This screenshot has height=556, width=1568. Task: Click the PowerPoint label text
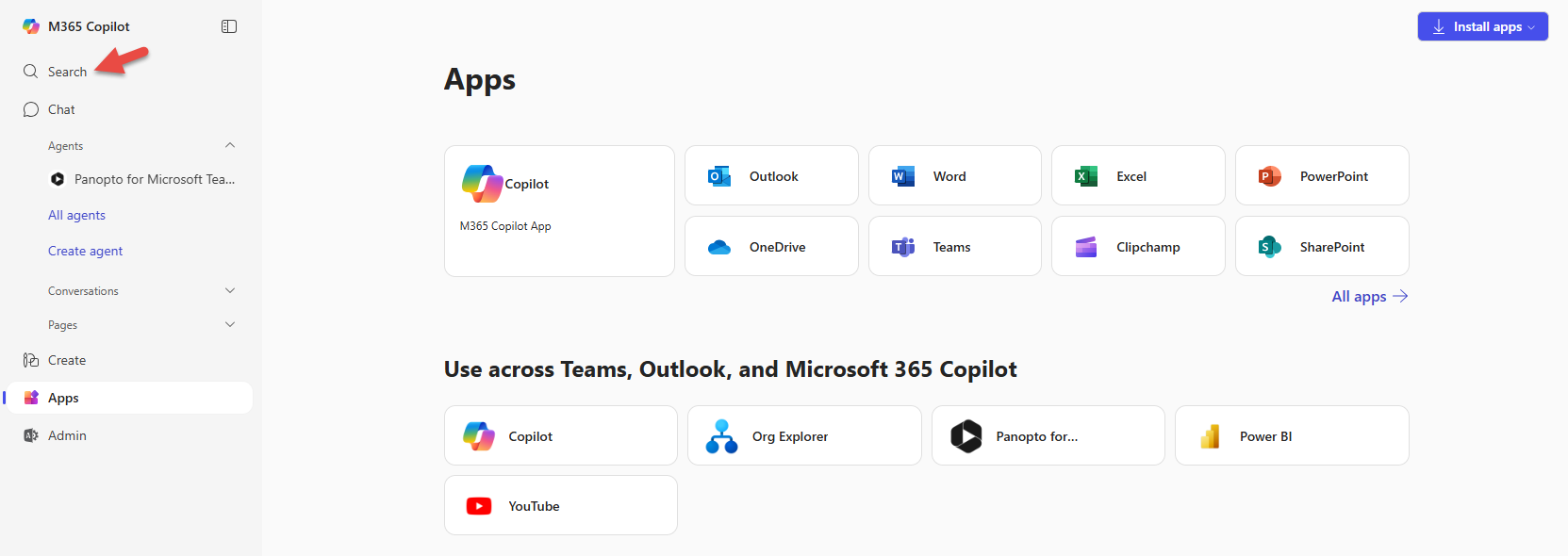1333,176
